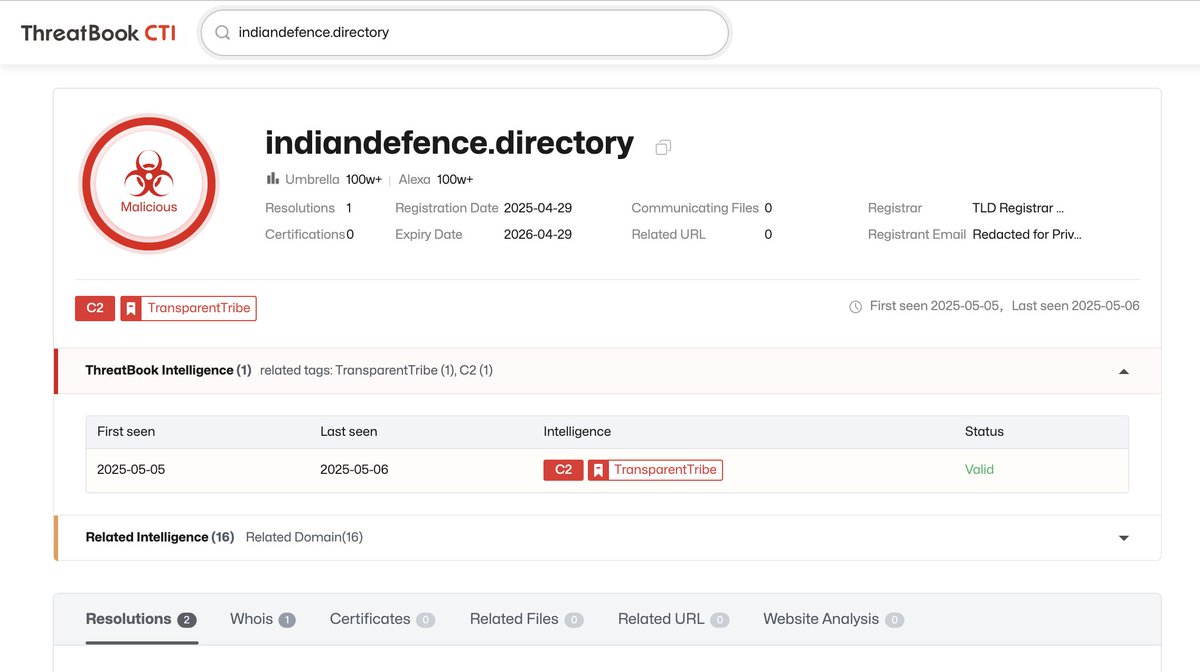Select the C2 badge in the table row

click(x=563, y=469)
